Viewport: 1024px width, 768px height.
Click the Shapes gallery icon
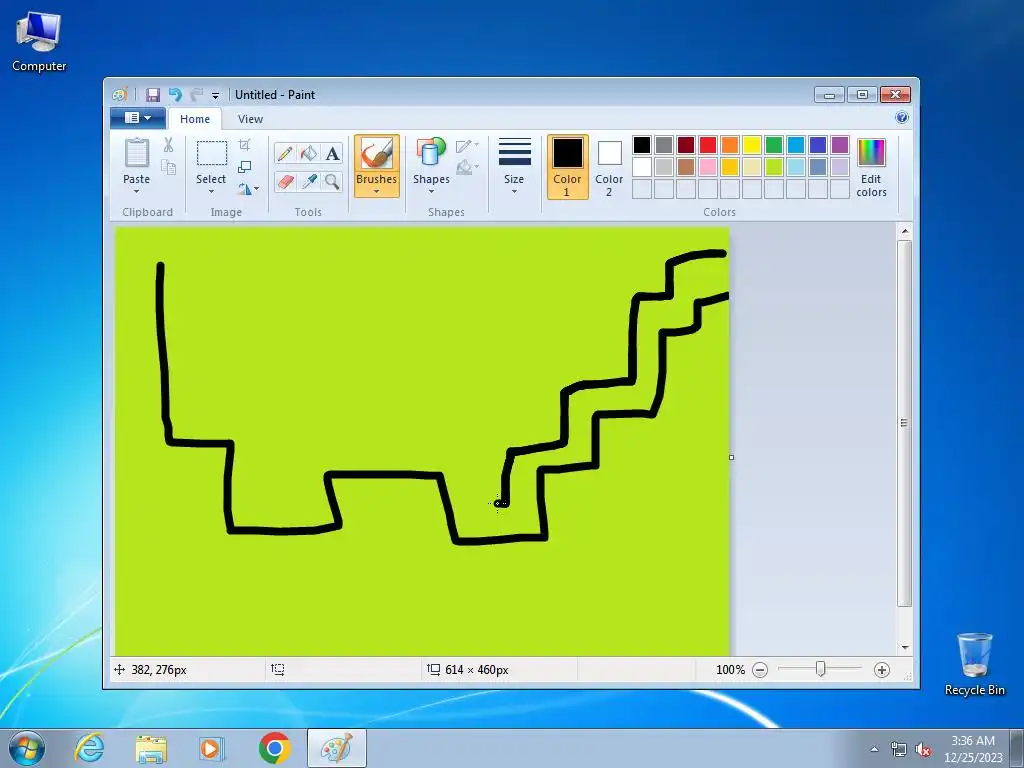click(431, 153)
